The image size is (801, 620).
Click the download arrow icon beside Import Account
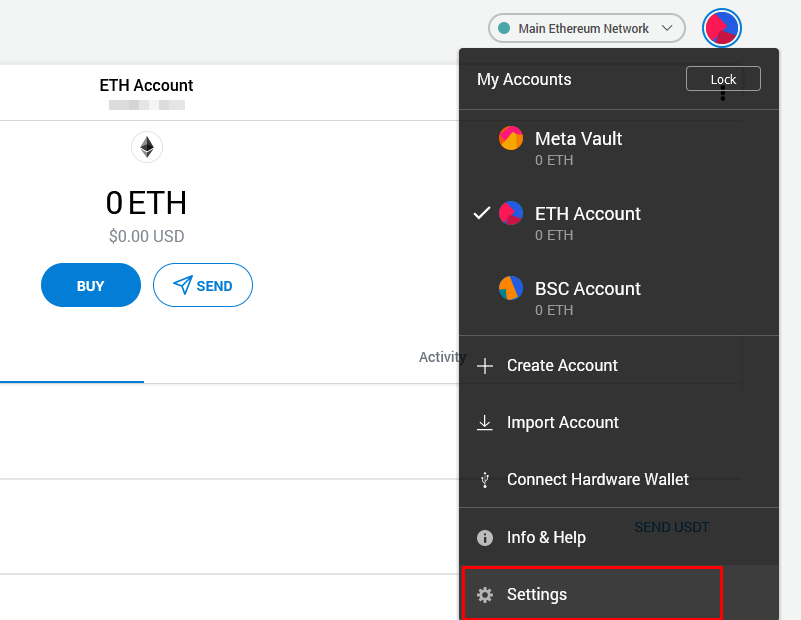[x=485, y=422]
